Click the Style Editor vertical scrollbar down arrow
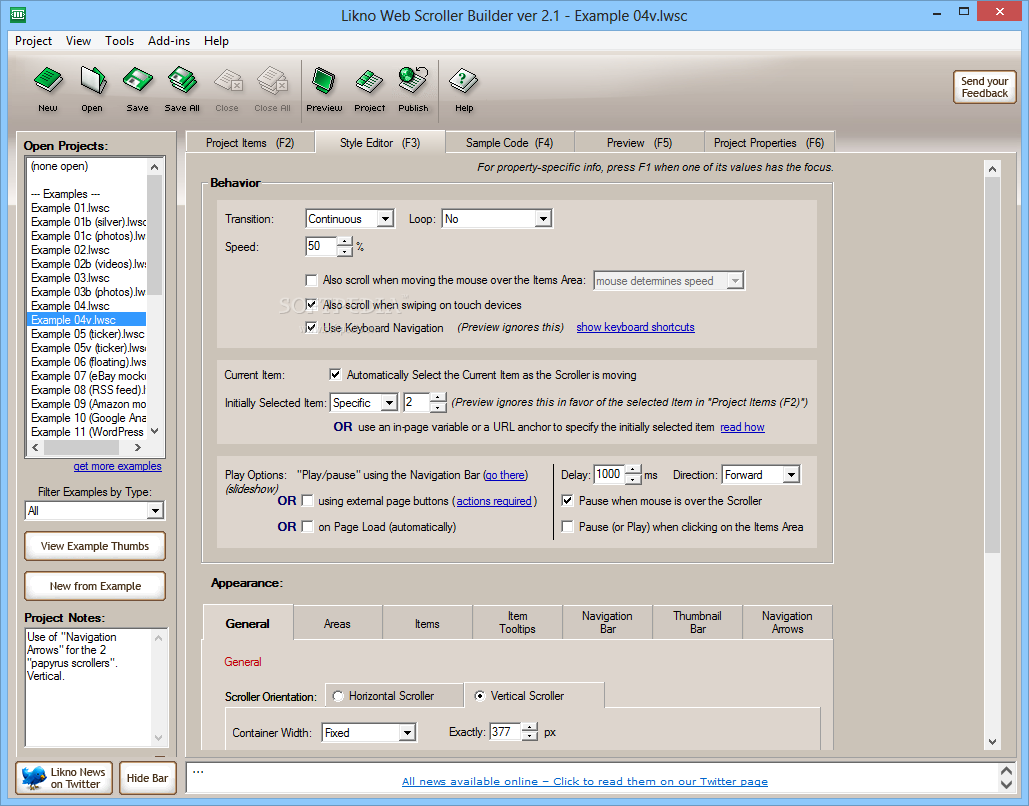 992,742
